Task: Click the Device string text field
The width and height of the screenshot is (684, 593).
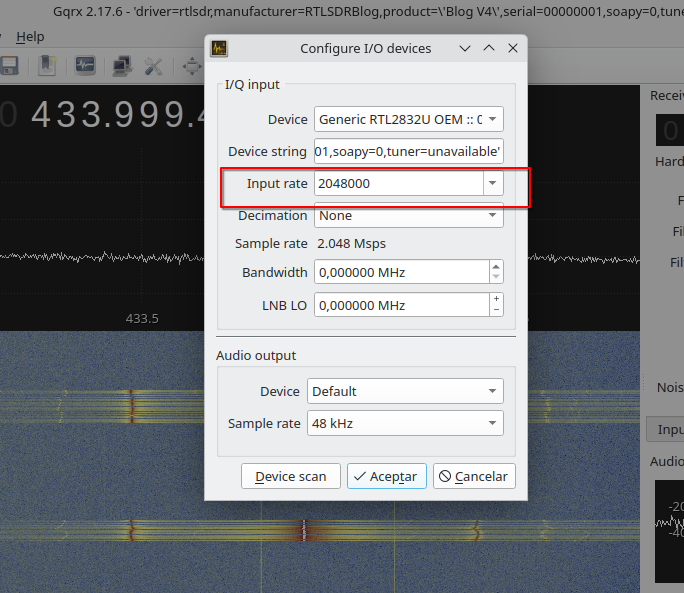Action: click(x=408, y=152)
